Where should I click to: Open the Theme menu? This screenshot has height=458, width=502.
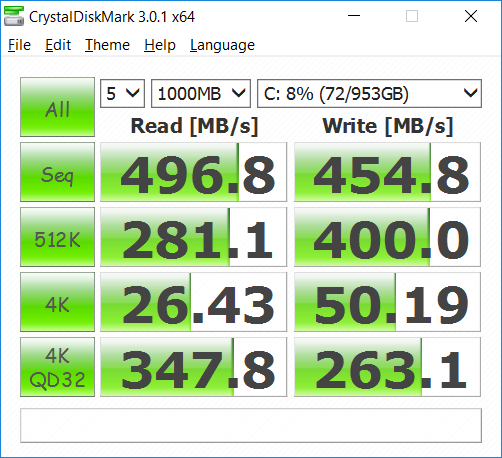[x=107, y=45]
